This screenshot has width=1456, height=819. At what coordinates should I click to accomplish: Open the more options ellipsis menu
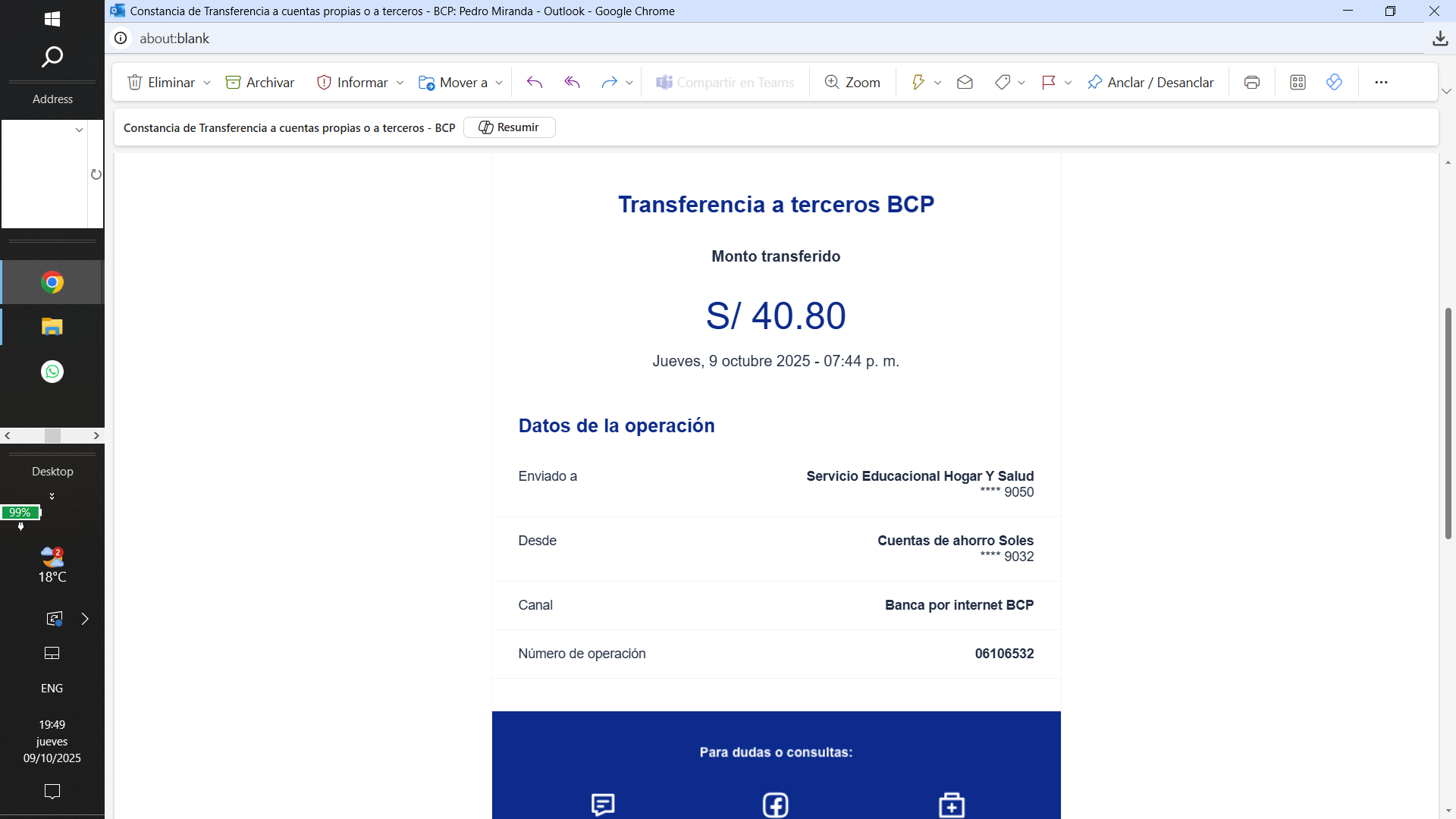coord(1381,83)
